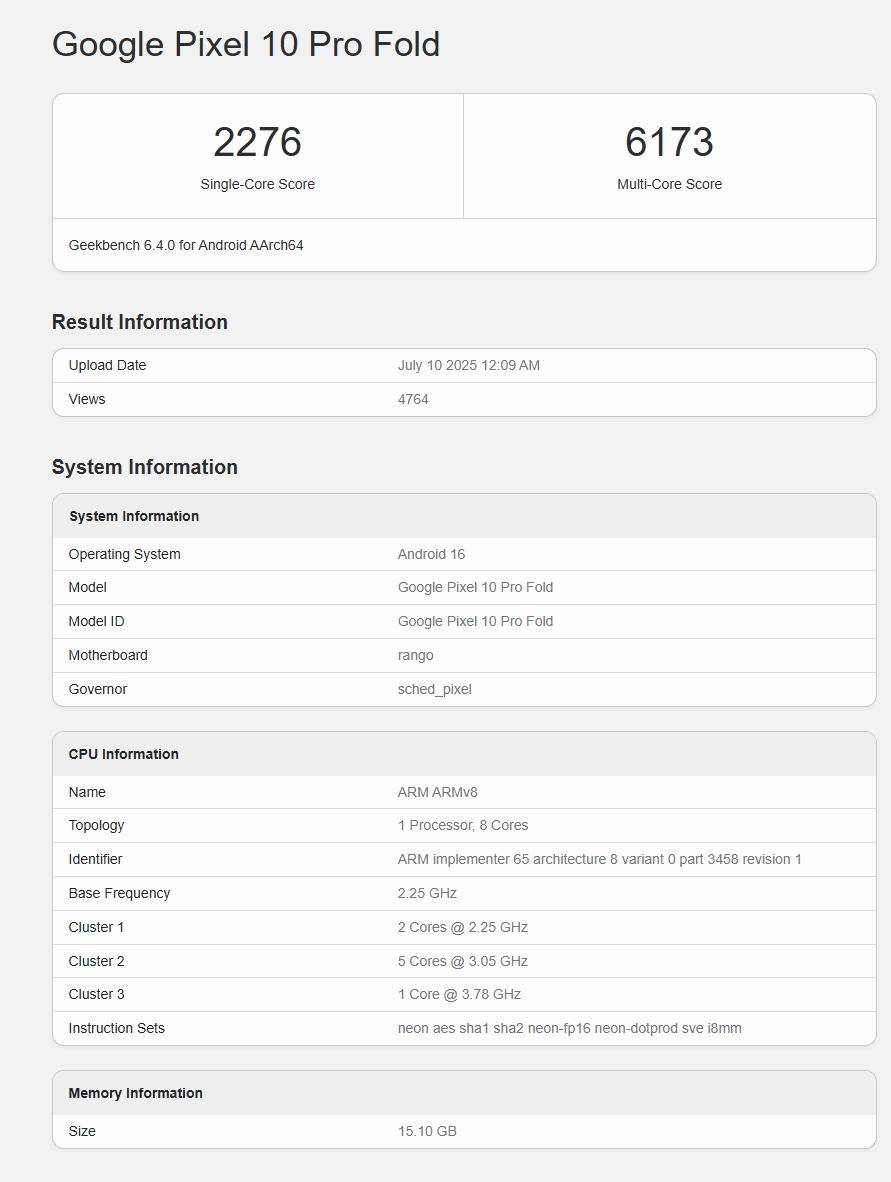The image size is (891, 1182).
Task: Click the governor value sched_pixel
Action: pos(434,689)
